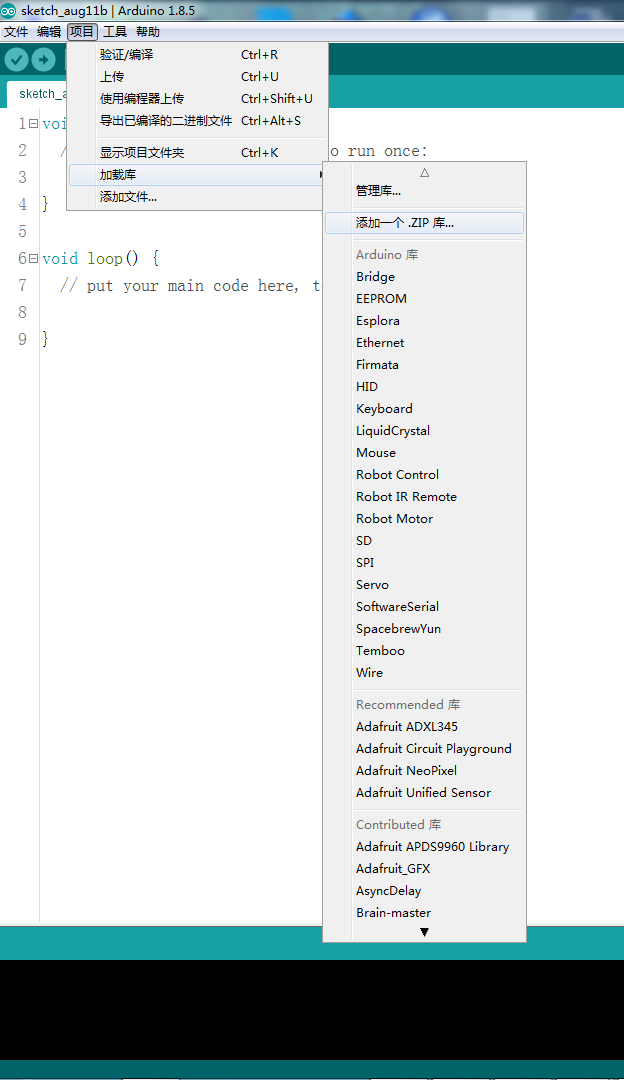This screenshot has height=1080, width=624.
Task: Collapse the setup function fold marker
Action: click(x=33, y=124)
